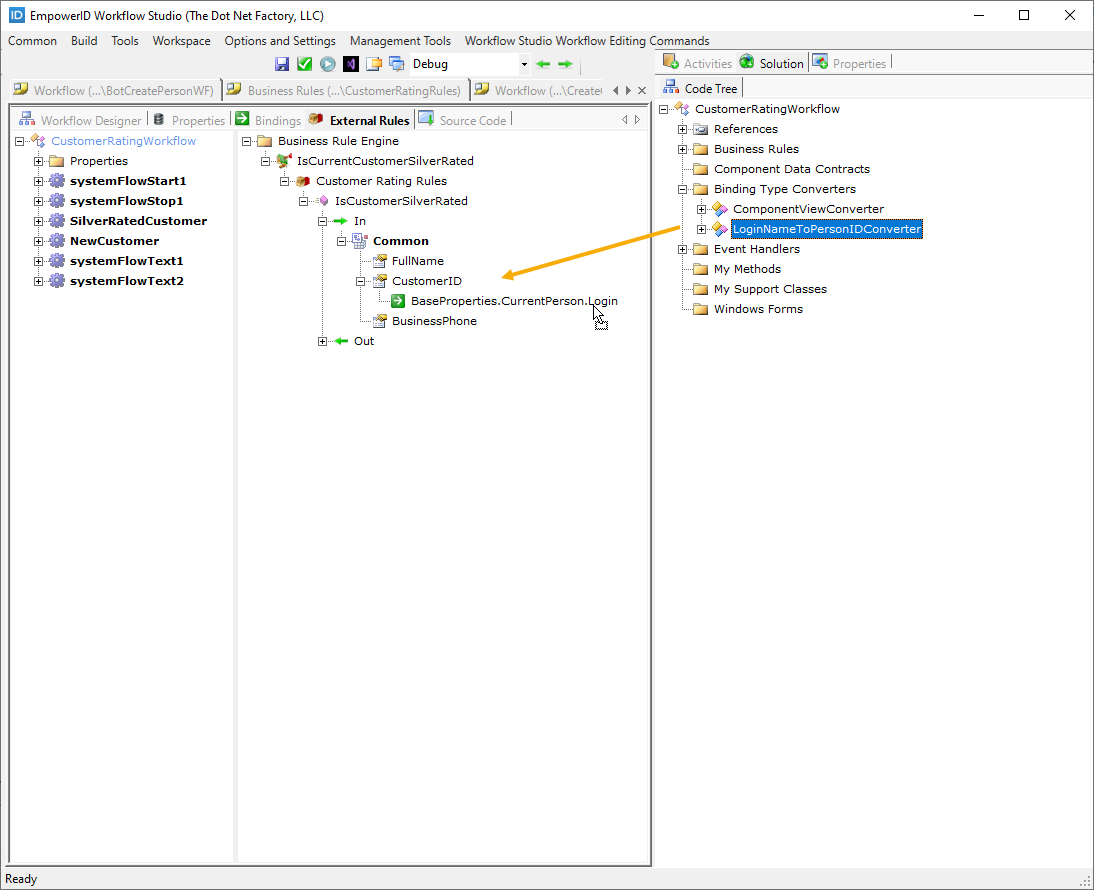
Task: Collapse the In parameters node
Action: (x=322, y=221)
